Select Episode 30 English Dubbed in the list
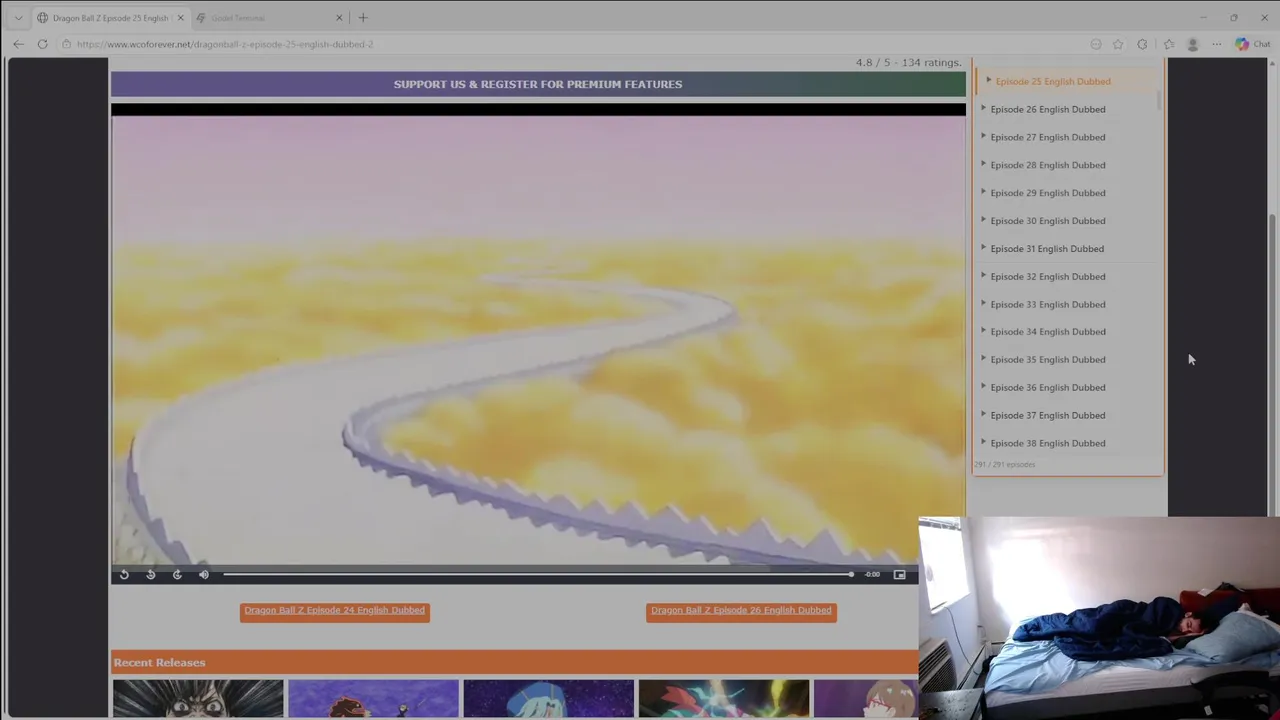Image resolution: width=1280 pixels, height=720 pixels. click(1047, 221)
